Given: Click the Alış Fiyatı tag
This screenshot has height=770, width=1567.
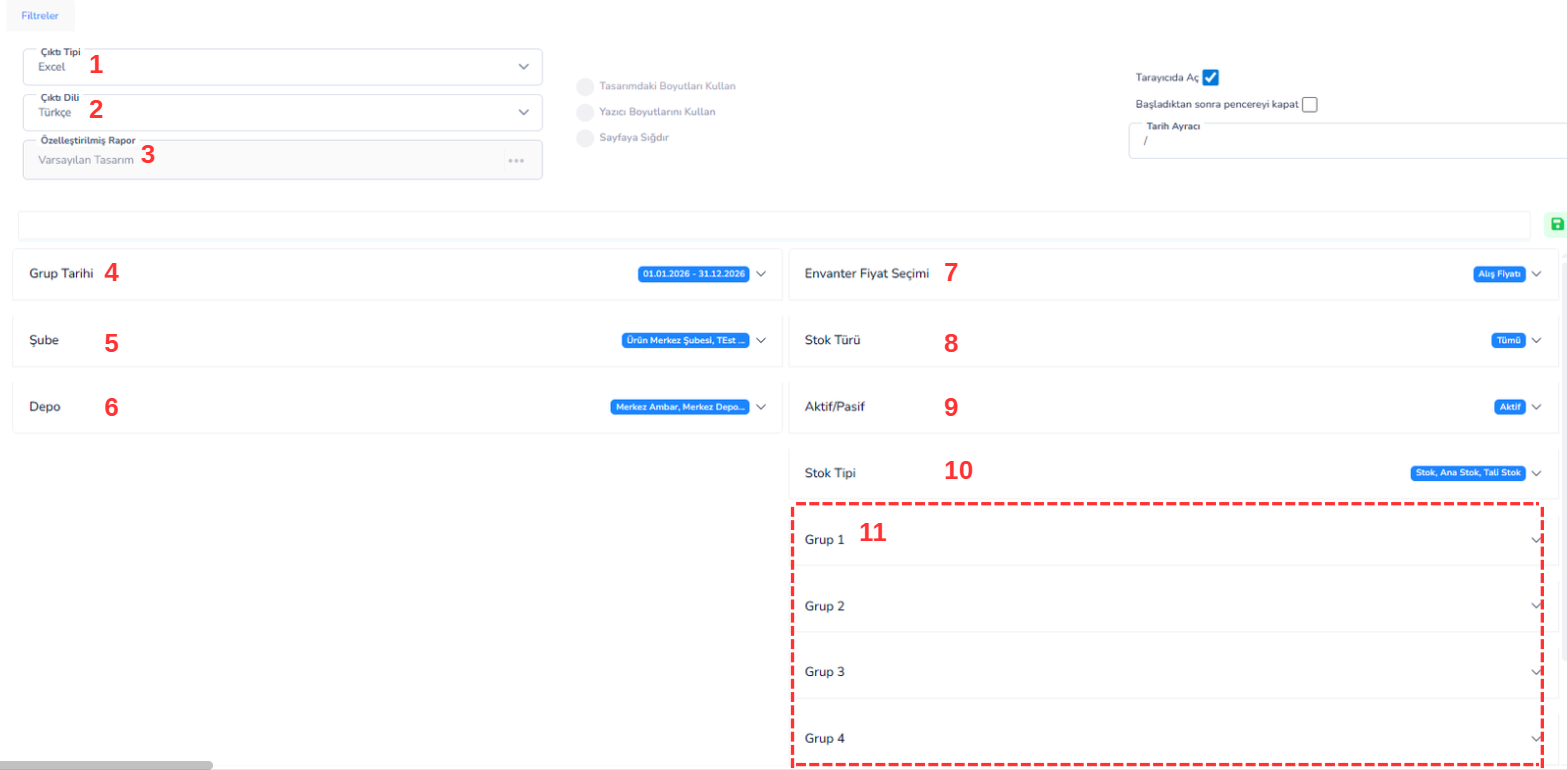Looking at the screenshot, I should pos(1499,274).
